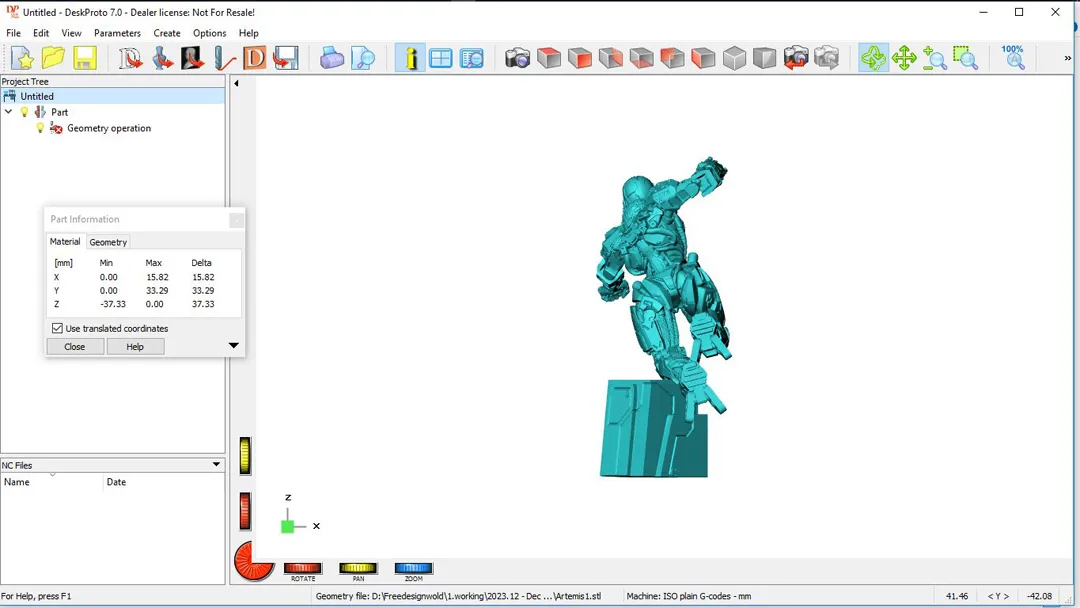Collapse the side panel with the left arrow

[236, 83]
